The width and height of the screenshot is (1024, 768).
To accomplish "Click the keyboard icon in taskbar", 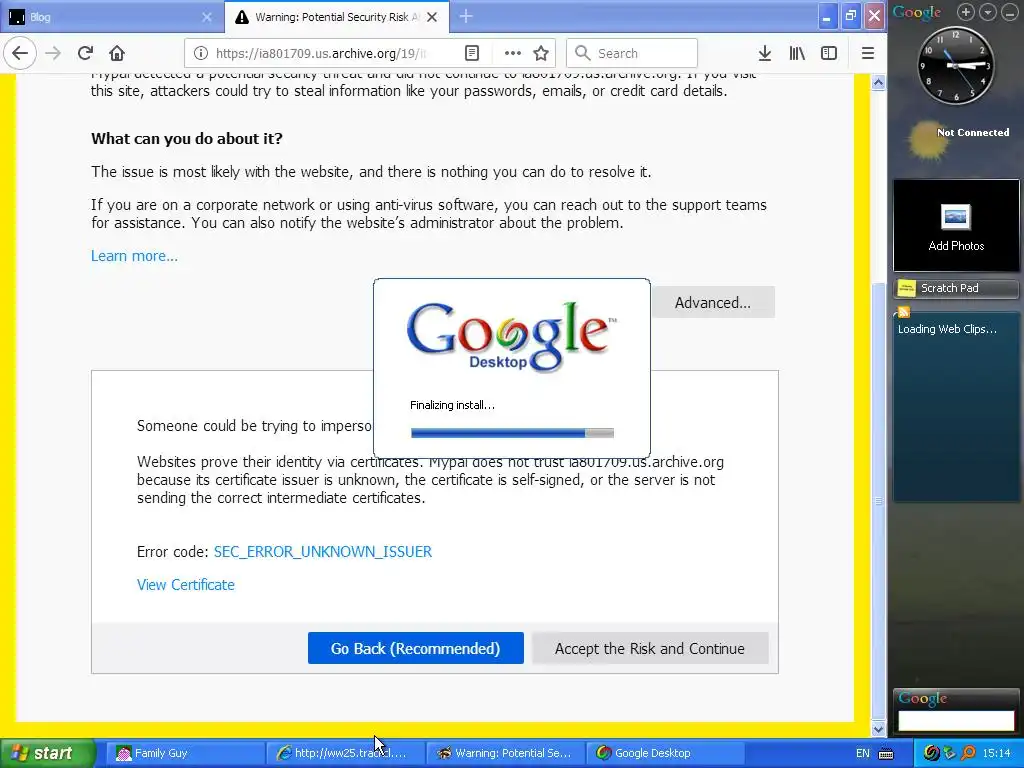I will (886, 753).
